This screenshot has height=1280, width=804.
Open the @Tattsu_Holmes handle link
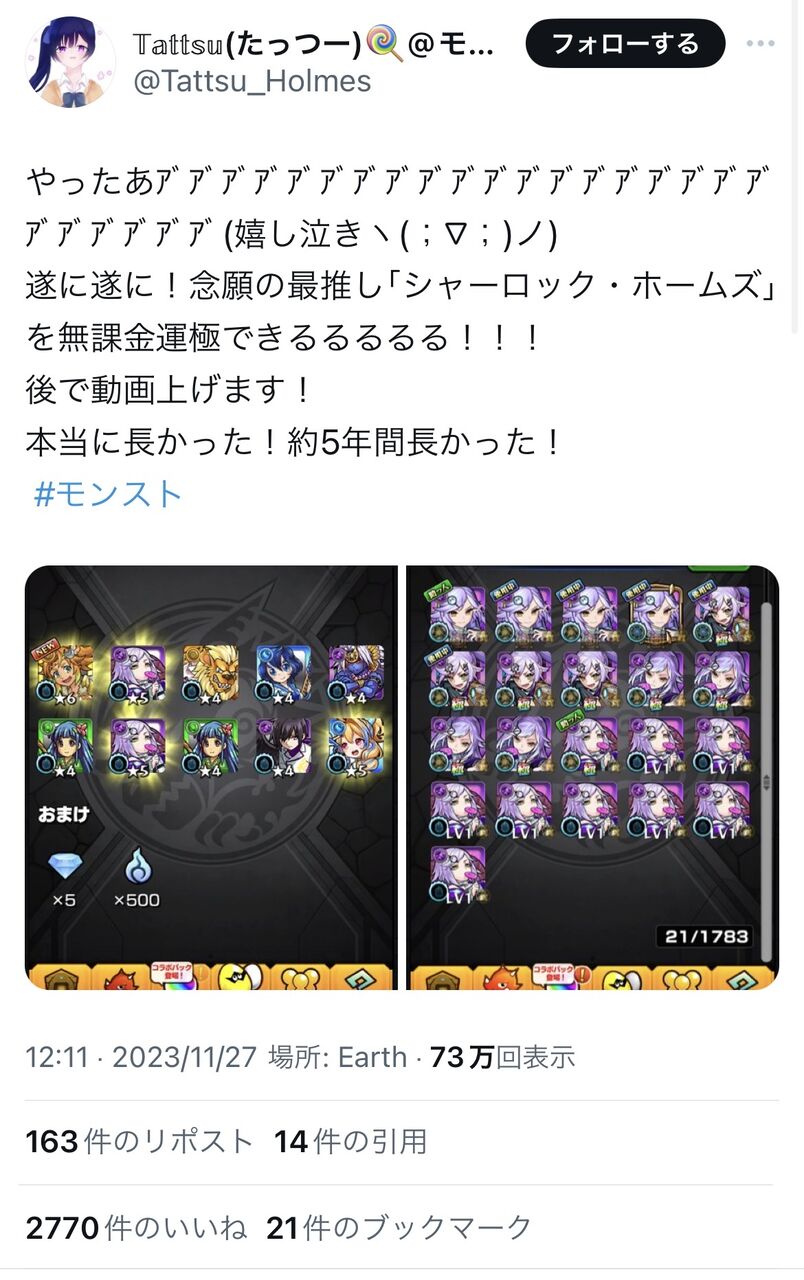252,81
